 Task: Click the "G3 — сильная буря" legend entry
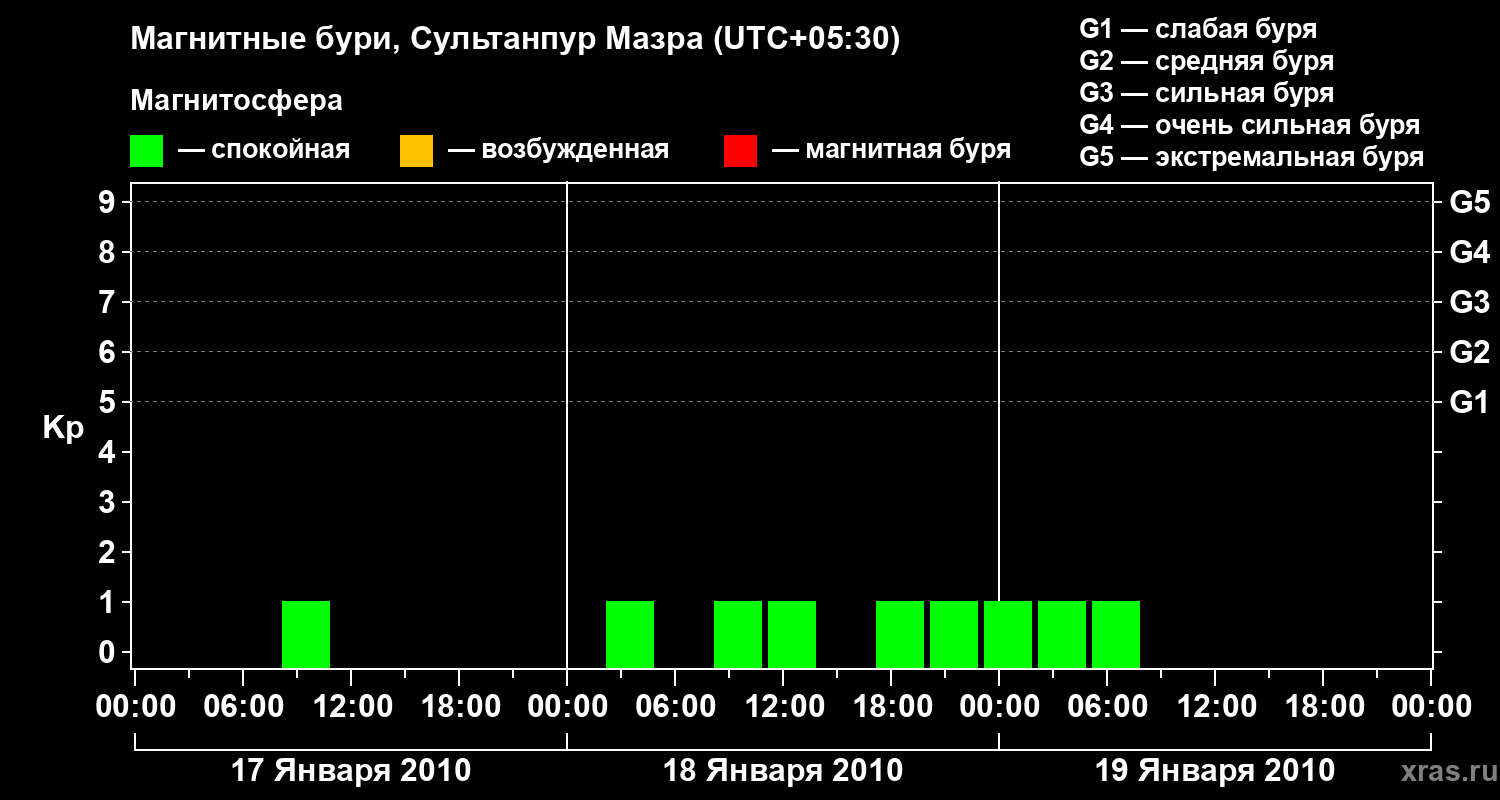point(1207,93)
